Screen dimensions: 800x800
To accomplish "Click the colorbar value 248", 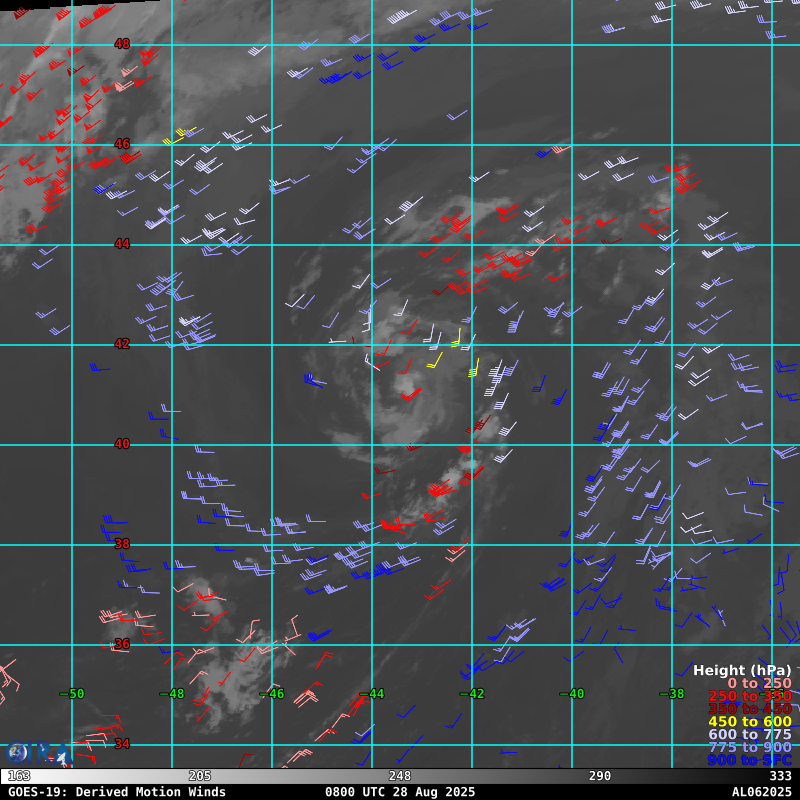I will coord(399,776).
